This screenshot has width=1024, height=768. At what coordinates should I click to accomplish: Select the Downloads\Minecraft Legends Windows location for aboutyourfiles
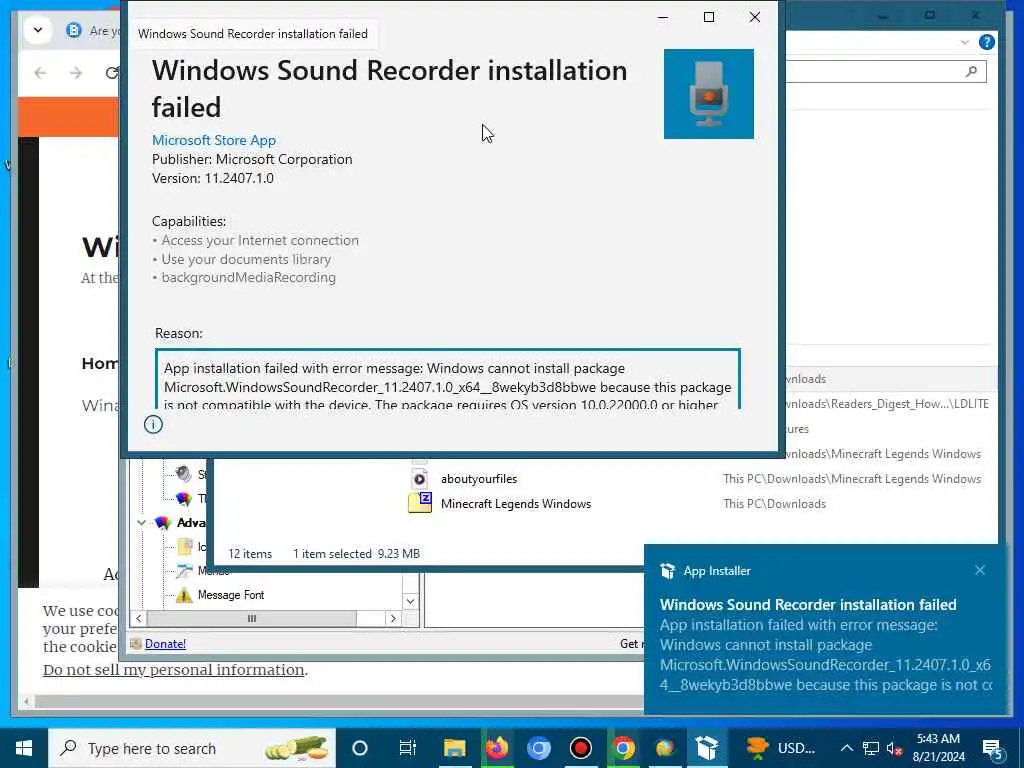click(852, 479)
